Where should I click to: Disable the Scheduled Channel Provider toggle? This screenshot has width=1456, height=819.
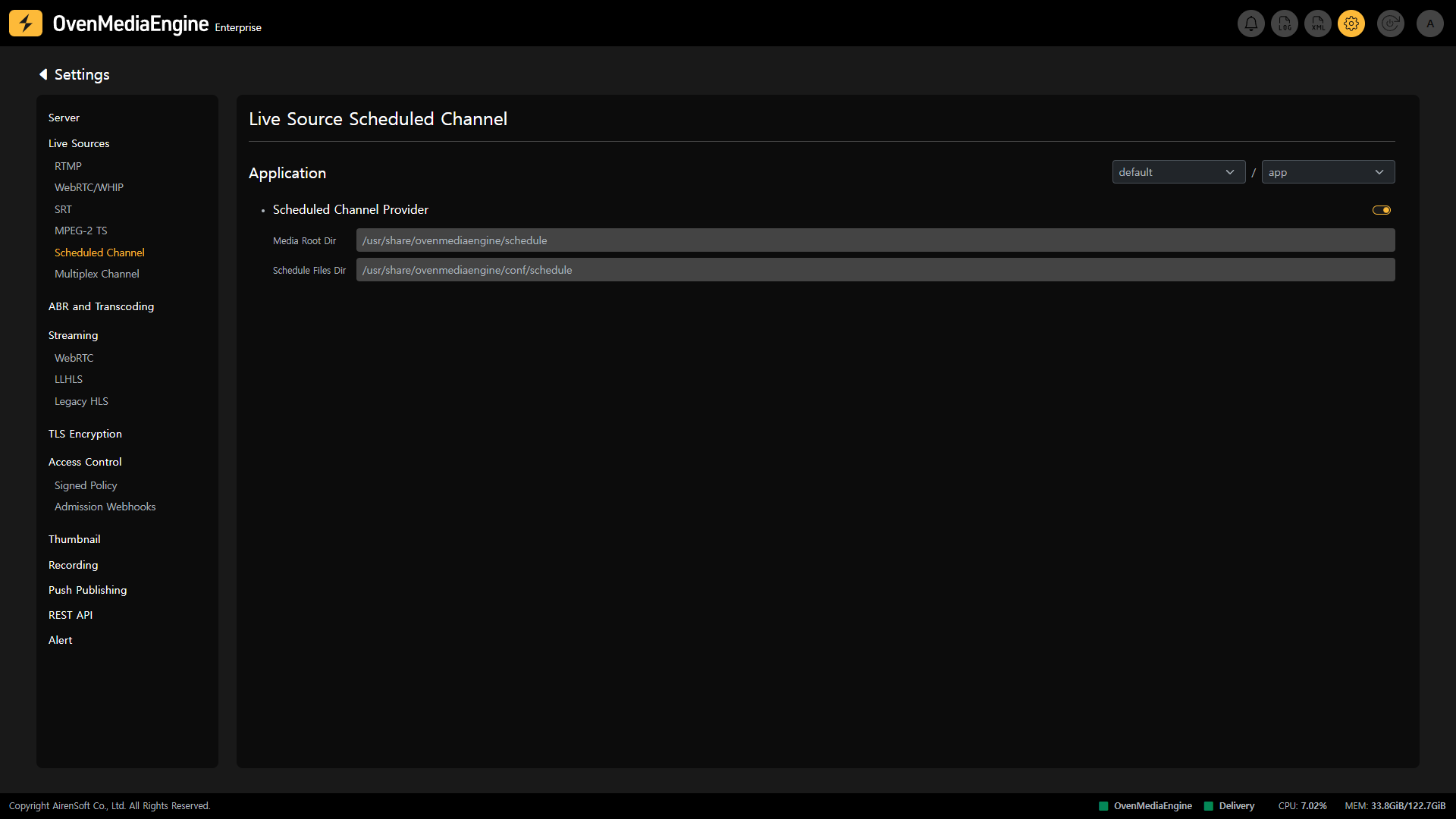click(1382, 210)
